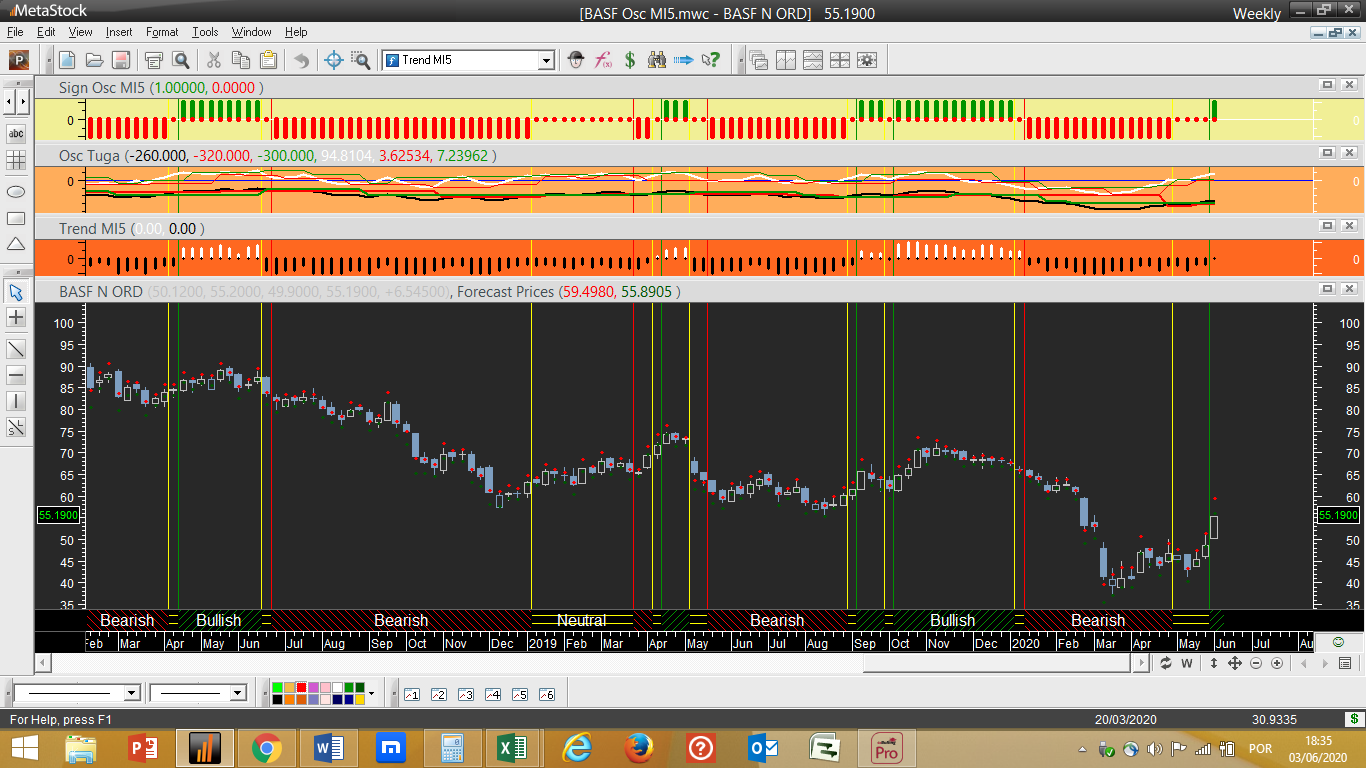Select the abc text annotation tool
Viewport: 1366px width, 768px height.
tap(16, 133)
